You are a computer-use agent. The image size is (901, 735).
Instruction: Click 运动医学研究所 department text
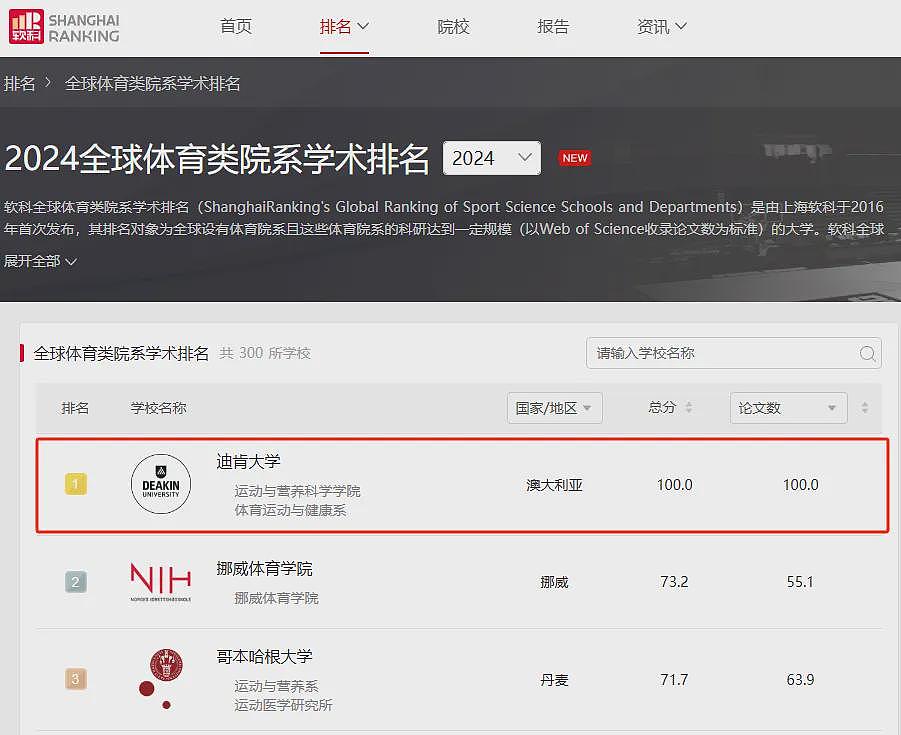(283, 705)
